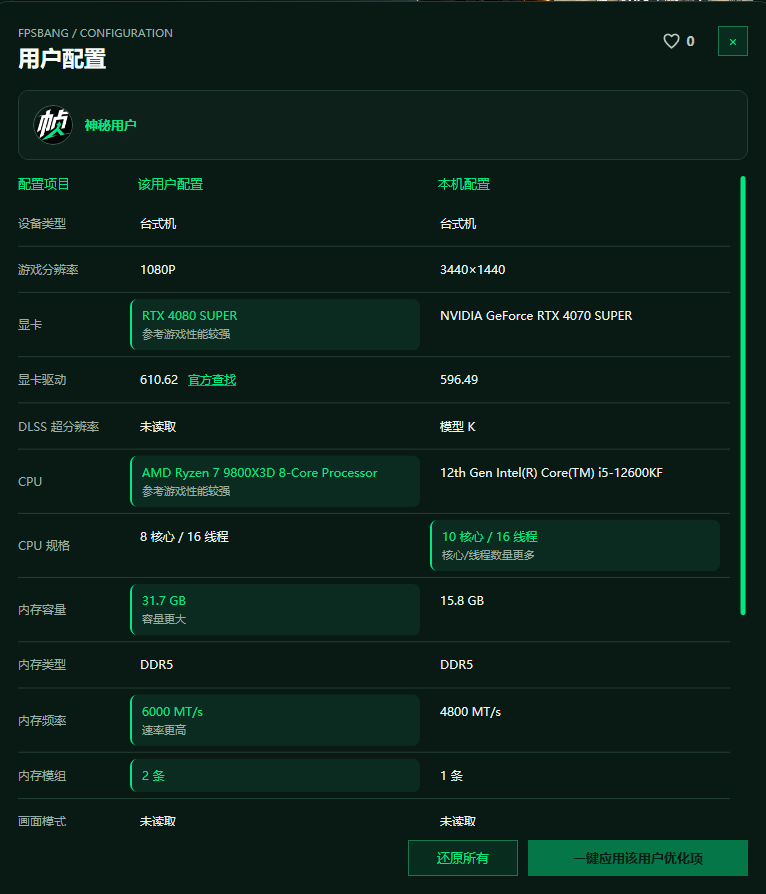This screenshot has width=766, height=894.
Task: Click the 596.49 driver version
Action: (x=459, y=380)
